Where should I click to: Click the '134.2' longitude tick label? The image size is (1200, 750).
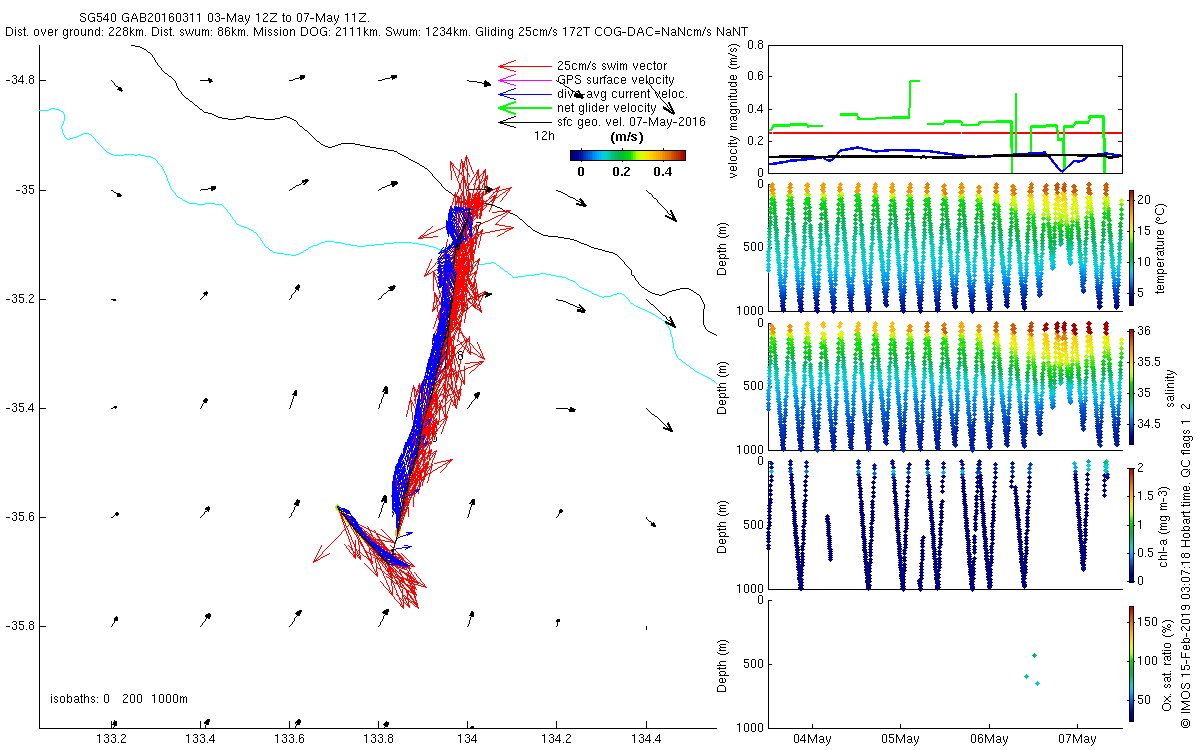(556, 739)
